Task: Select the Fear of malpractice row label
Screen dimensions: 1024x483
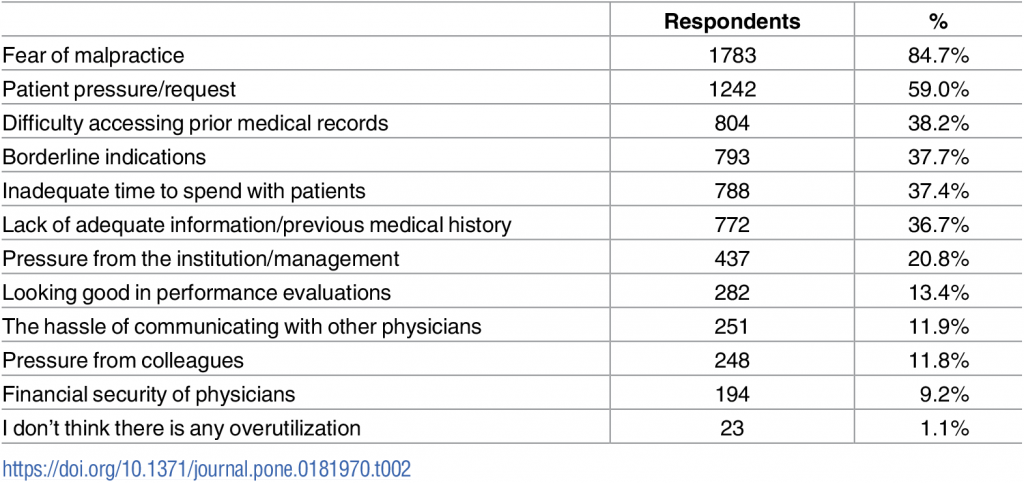Action: tap(93, 55)
